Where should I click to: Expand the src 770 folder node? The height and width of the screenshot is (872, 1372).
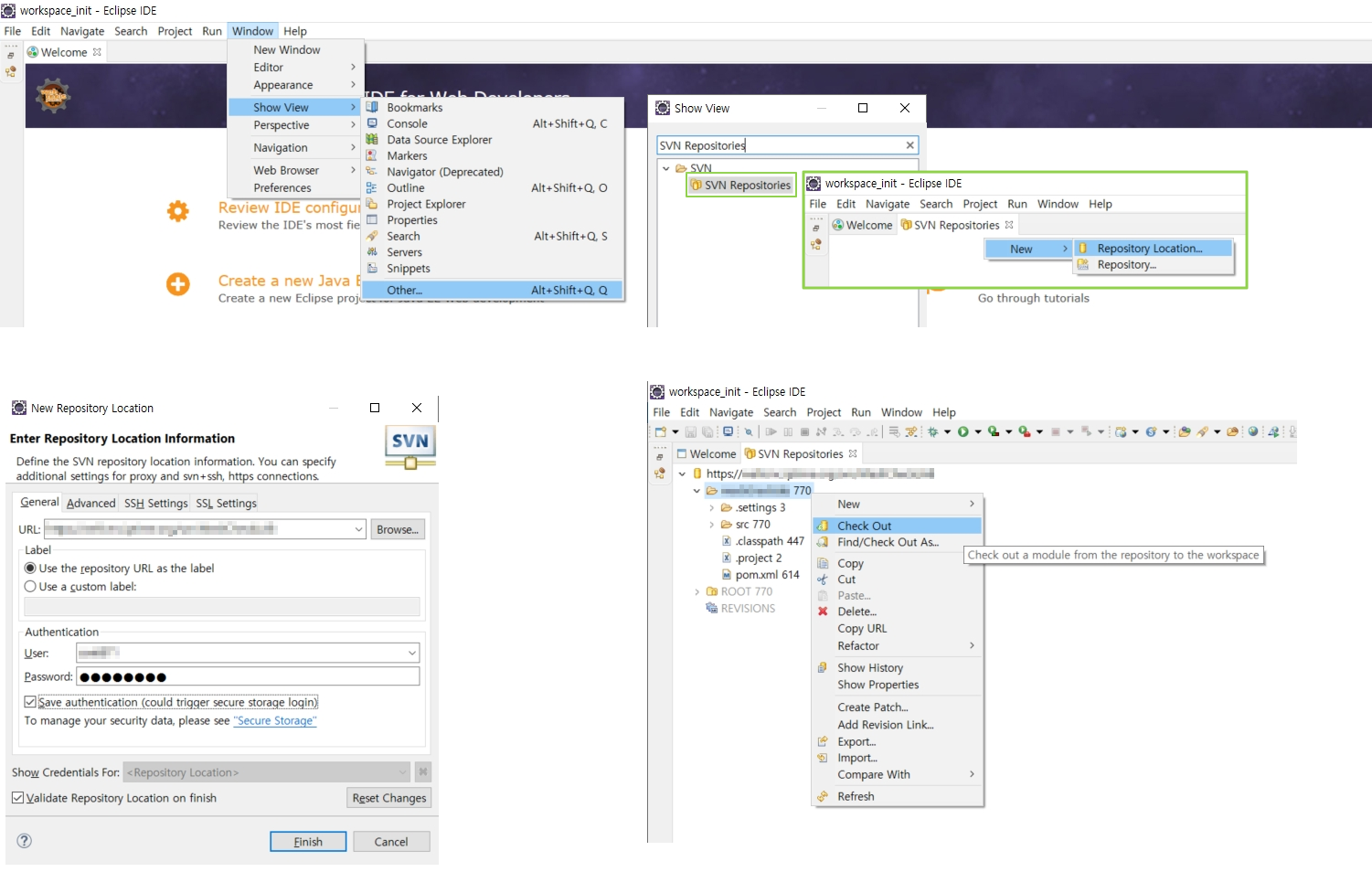[x=711, y=525]
